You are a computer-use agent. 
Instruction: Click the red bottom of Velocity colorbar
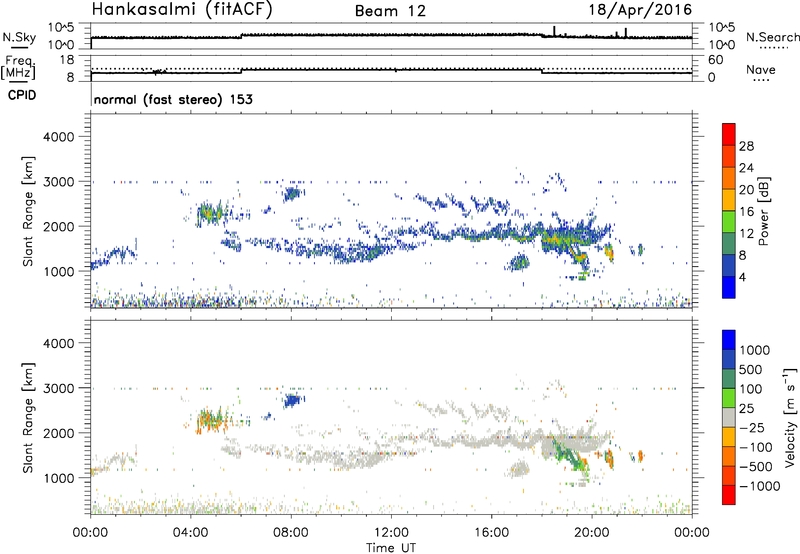[x=729, y=495]
